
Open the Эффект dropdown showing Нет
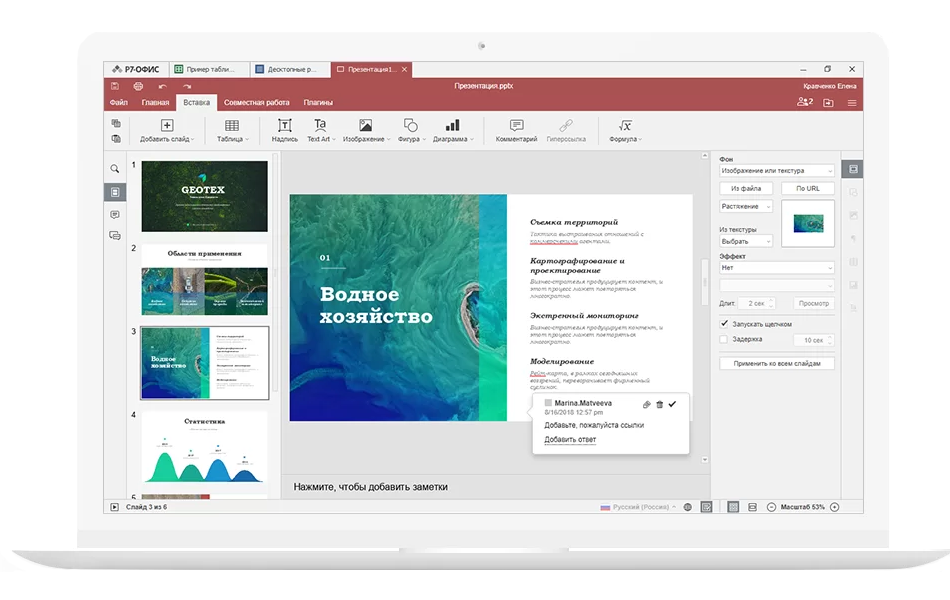(777, 267)
